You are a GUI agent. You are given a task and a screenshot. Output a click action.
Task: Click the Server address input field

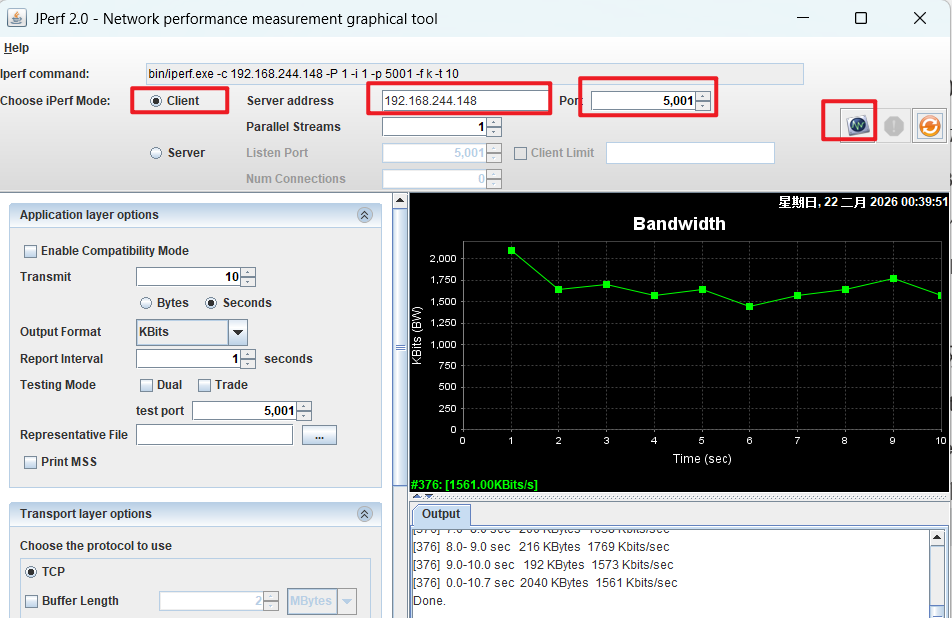pyautogui.click(x=465, y=101)
